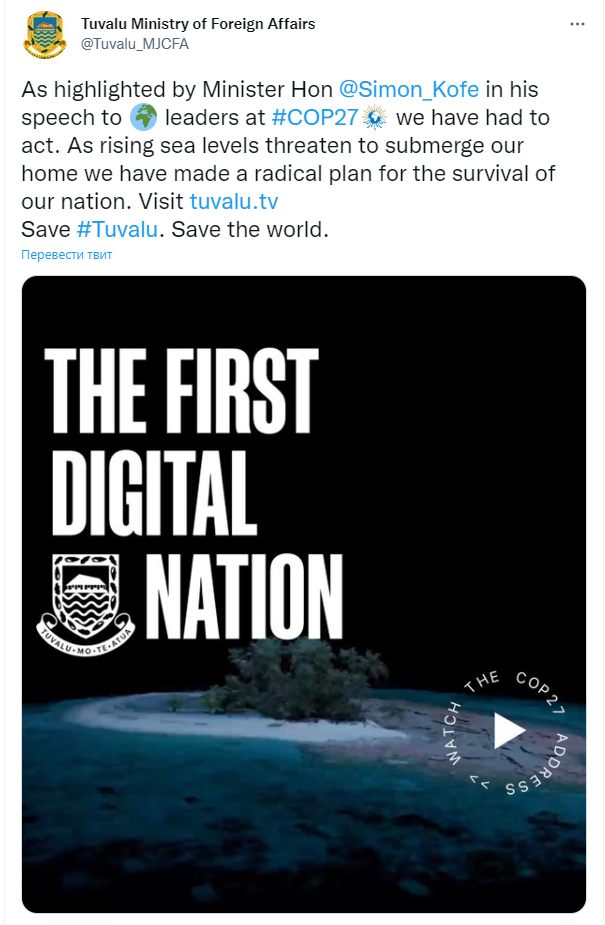Visit the tuvalu.tv link
The height and width of the screenshot is (925, 605).
(234, 200)
